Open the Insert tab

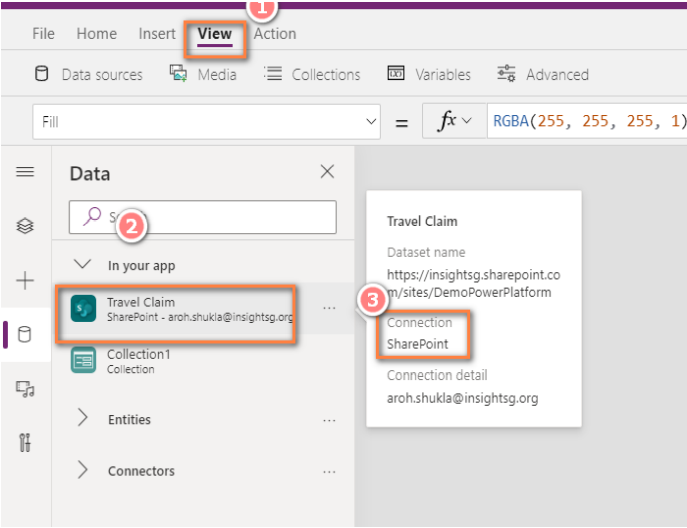click(156, 34)
